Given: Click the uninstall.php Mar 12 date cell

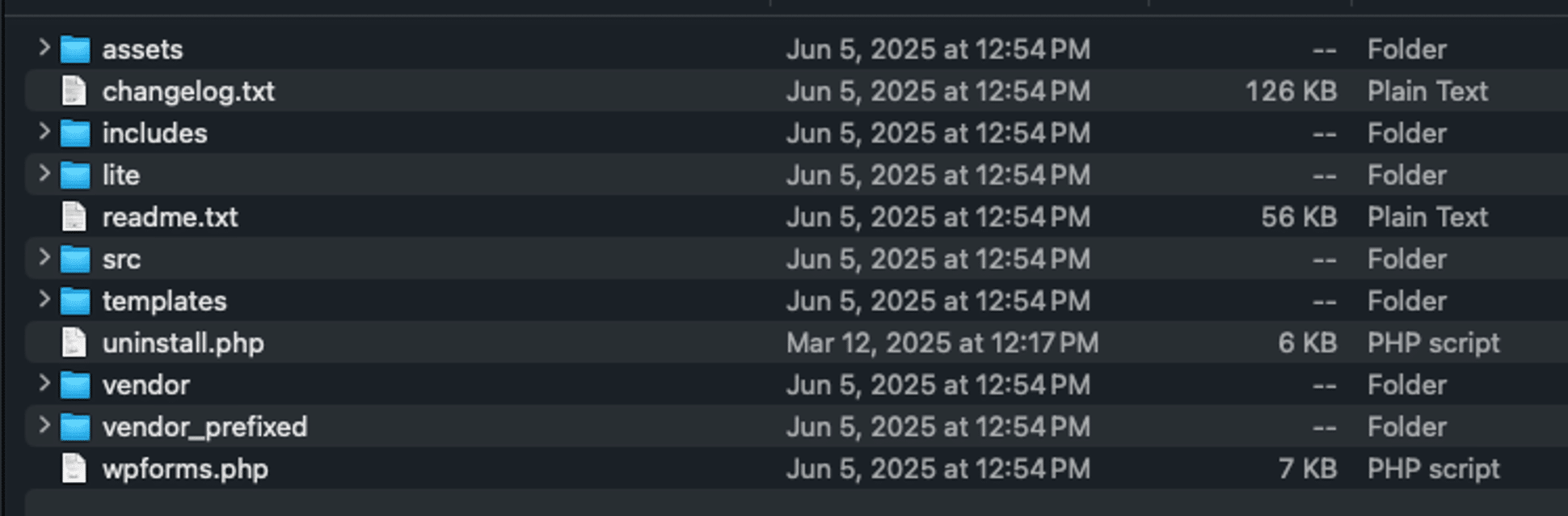Looking at the screenshot, I should [942, 343].
